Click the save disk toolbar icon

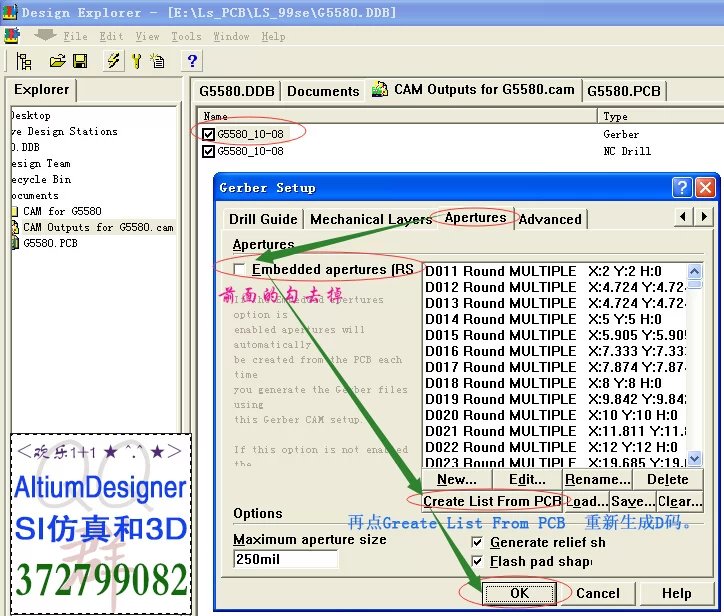tap(80, 61)
